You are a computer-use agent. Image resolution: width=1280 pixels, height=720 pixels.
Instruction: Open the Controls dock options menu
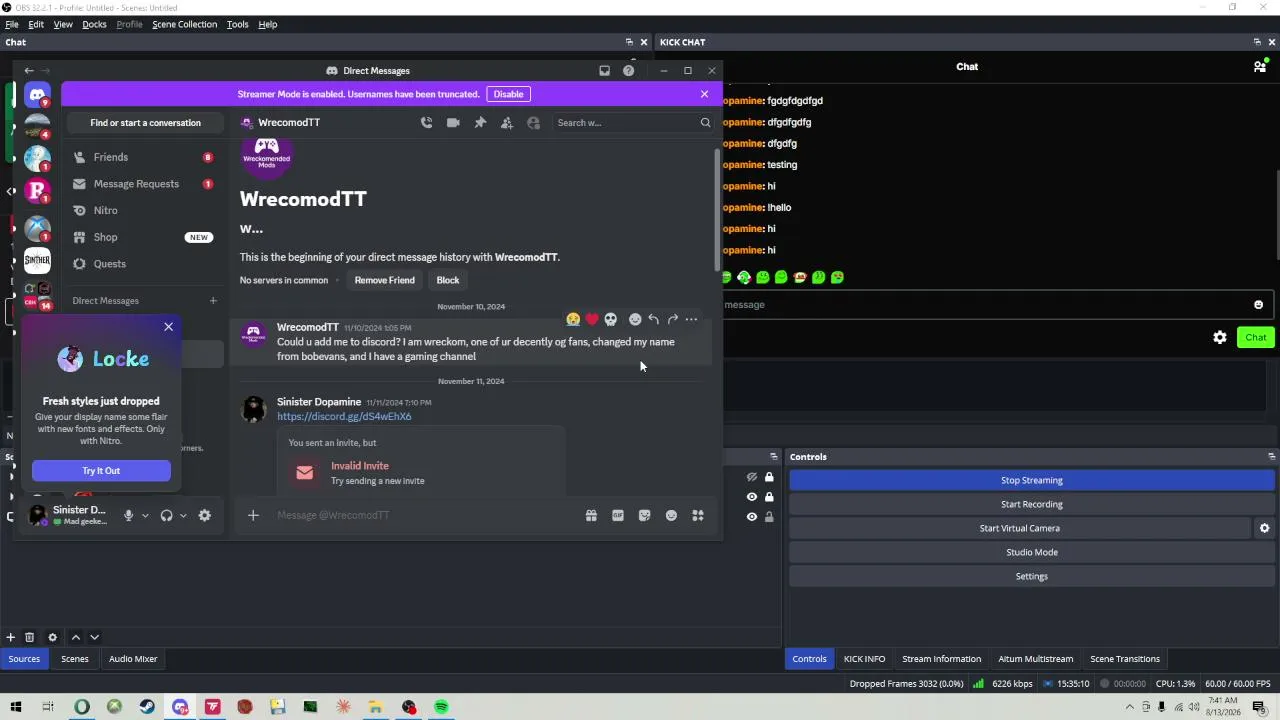[1272, 457]
